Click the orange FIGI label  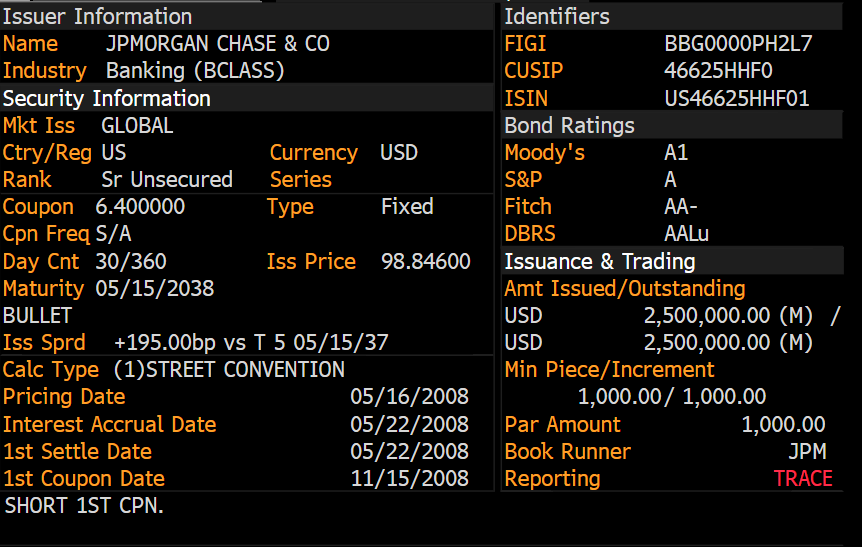(525, 43)
